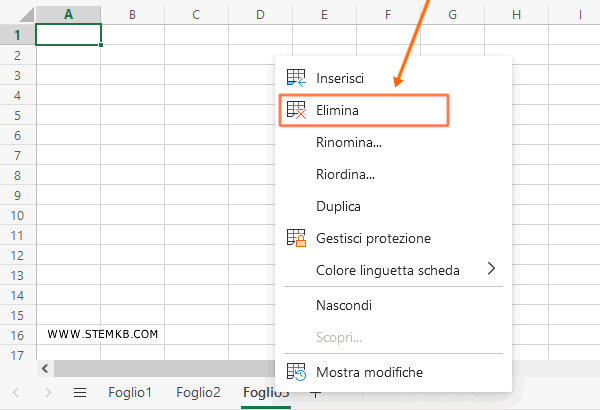The image size is (600, 410).
Task: Open the all-sheets list hamburger icon
Action: [80, 392]
